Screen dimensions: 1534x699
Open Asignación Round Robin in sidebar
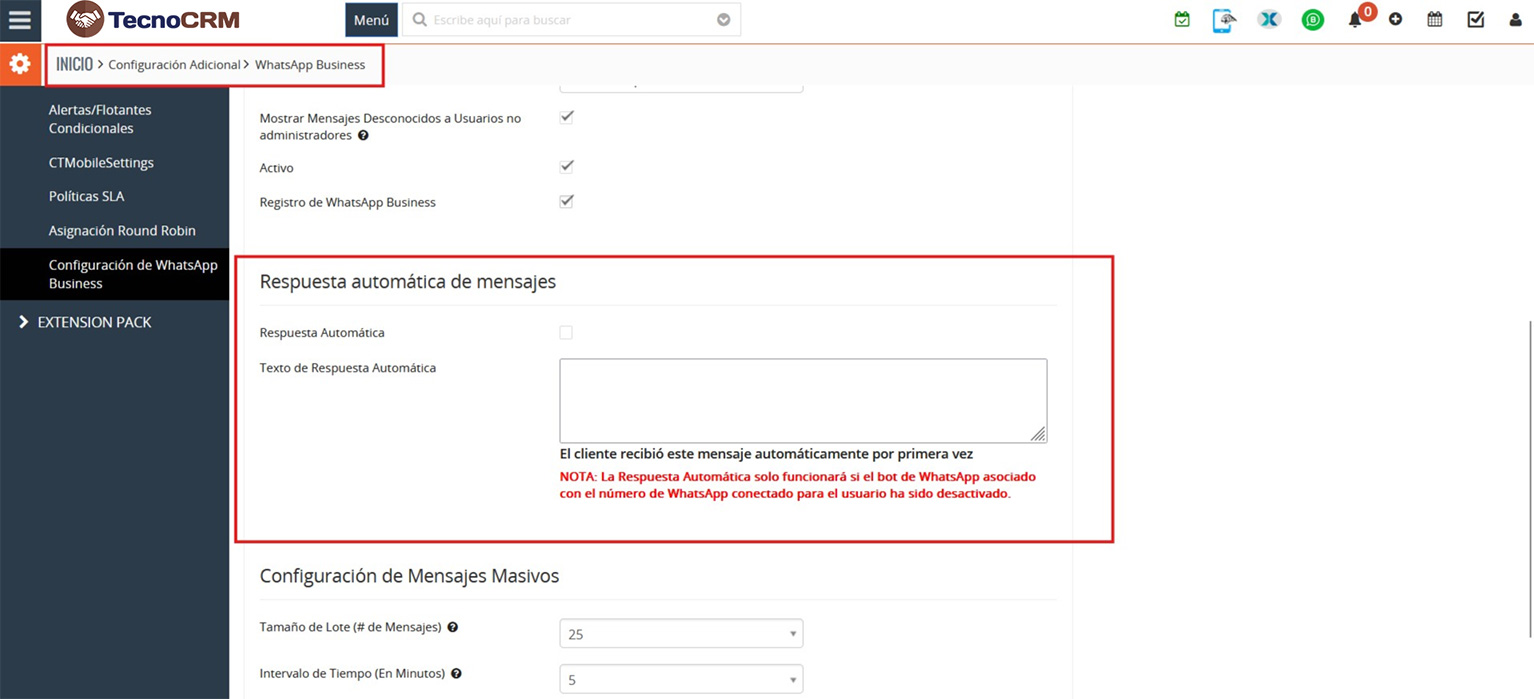pos(122,230)
